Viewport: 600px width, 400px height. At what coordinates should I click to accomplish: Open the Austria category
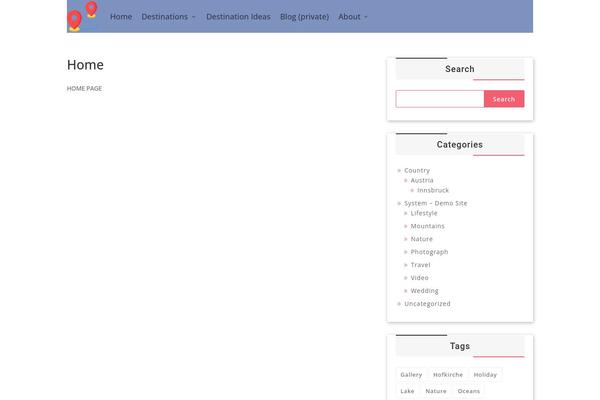pos(422,180)
